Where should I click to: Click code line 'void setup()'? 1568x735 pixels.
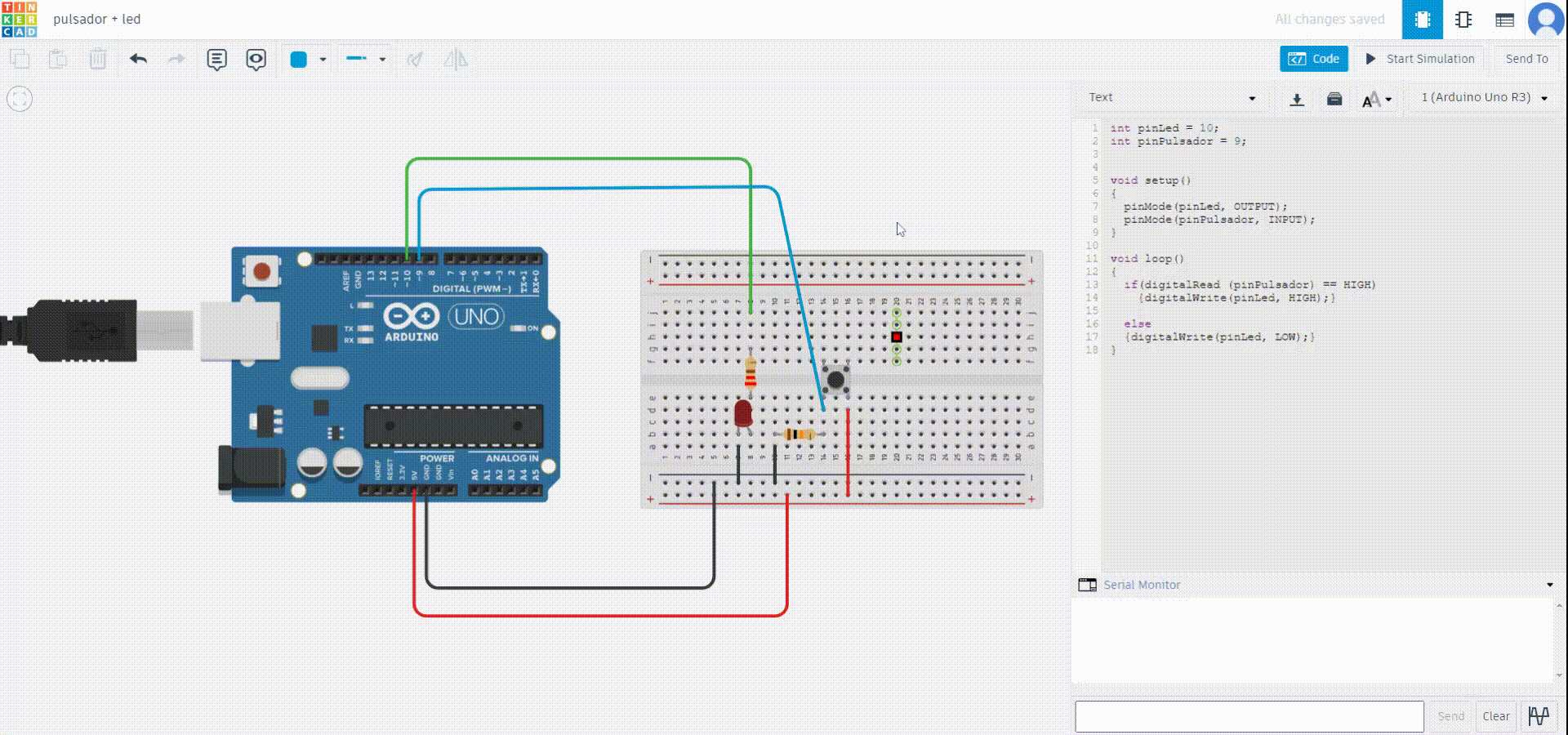point(1151,180)
